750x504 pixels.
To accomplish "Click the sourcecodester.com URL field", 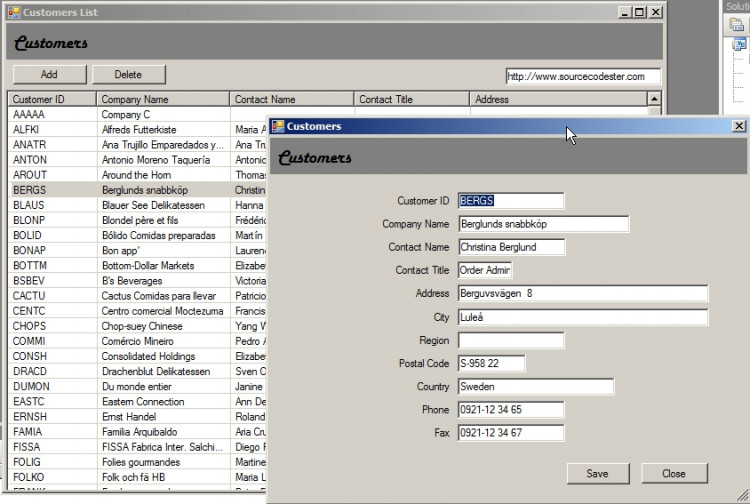I will coord(583,77).
